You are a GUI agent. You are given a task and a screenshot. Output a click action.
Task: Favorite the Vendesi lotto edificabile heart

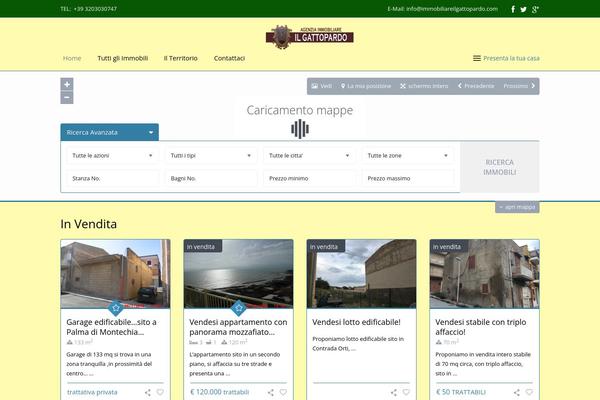406,392
